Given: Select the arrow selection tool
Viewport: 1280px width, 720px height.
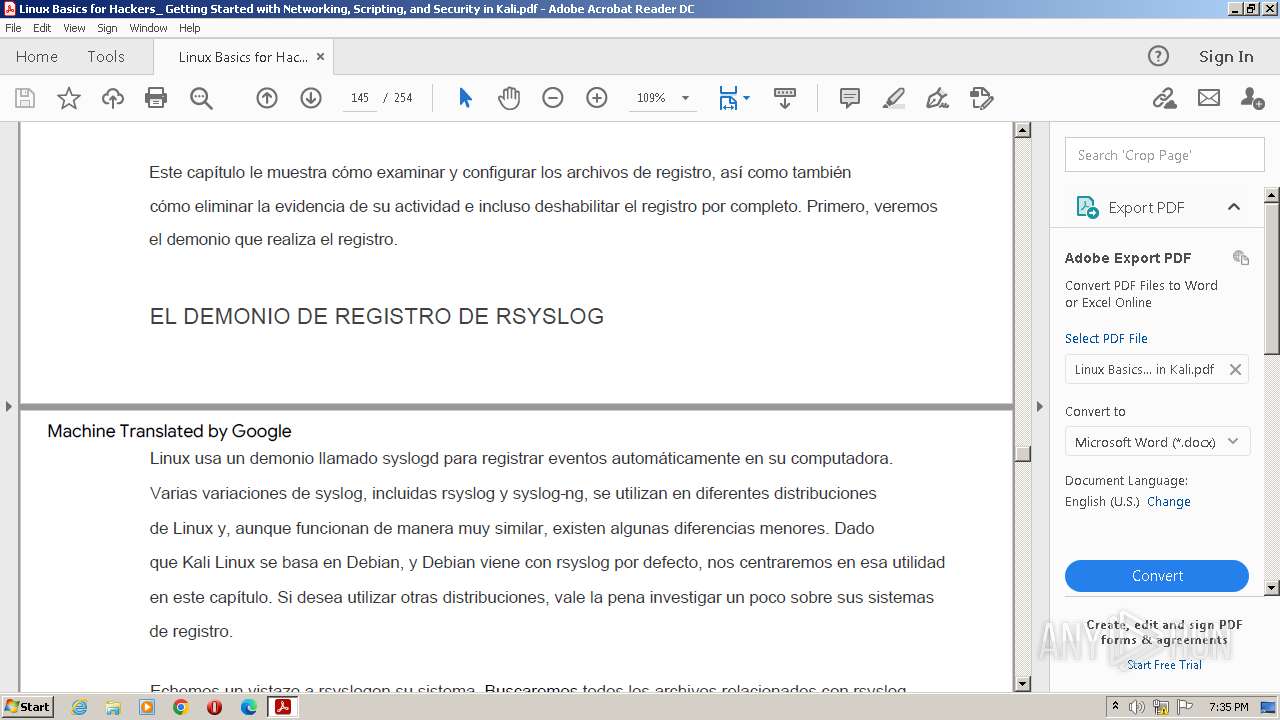Looking at the screenshot, I should pyautogui.click(x=465, y=98).
